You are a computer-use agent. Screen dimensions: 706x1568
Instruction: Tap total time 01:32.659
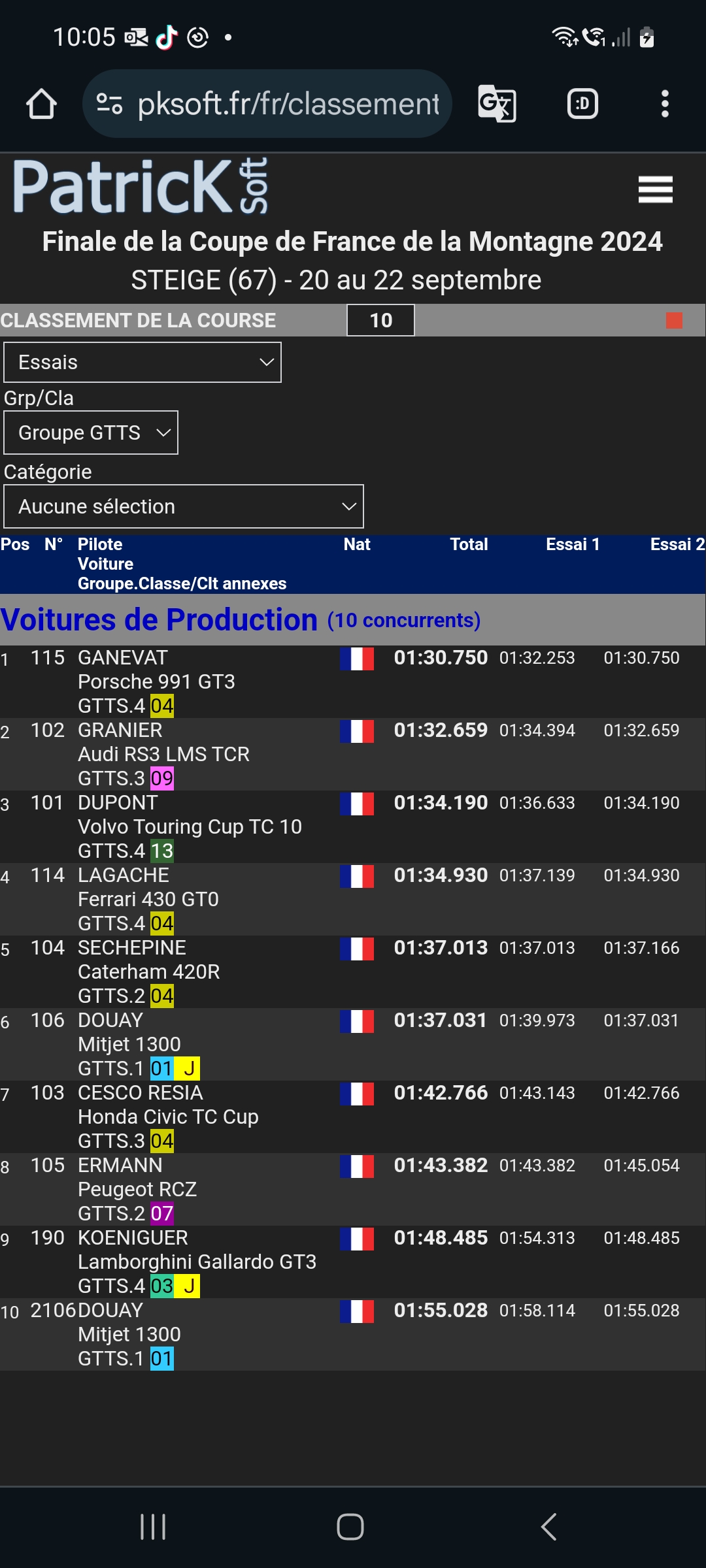click(x=441, y=730)
